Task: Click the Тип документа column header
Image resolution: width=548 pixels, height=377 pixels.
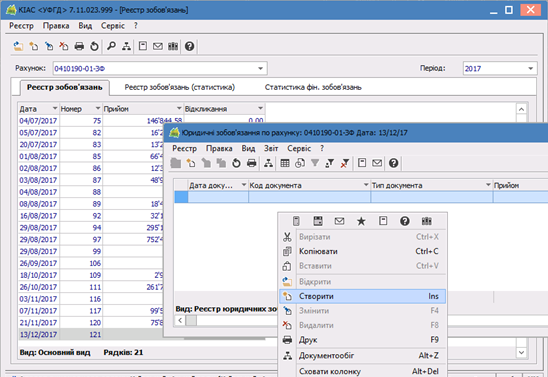Action: tap(432, 185)
